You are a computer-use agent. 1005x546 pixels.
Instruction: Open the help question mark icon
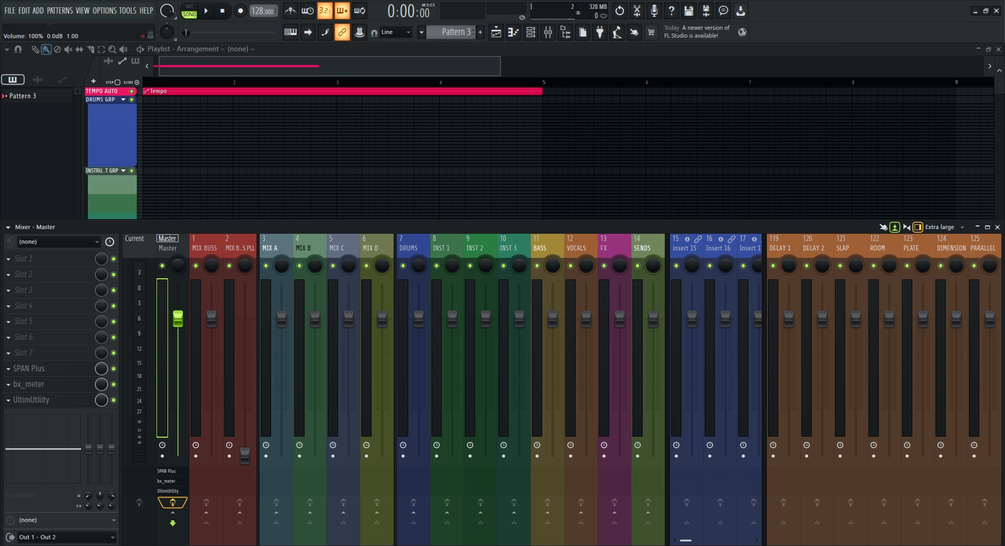pos(671,11)
